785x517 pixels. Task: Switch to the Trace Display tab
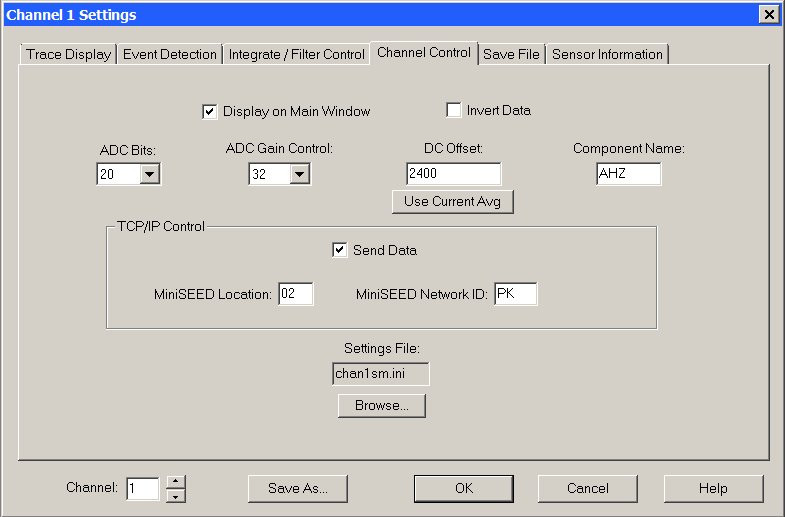click(68, 54)
